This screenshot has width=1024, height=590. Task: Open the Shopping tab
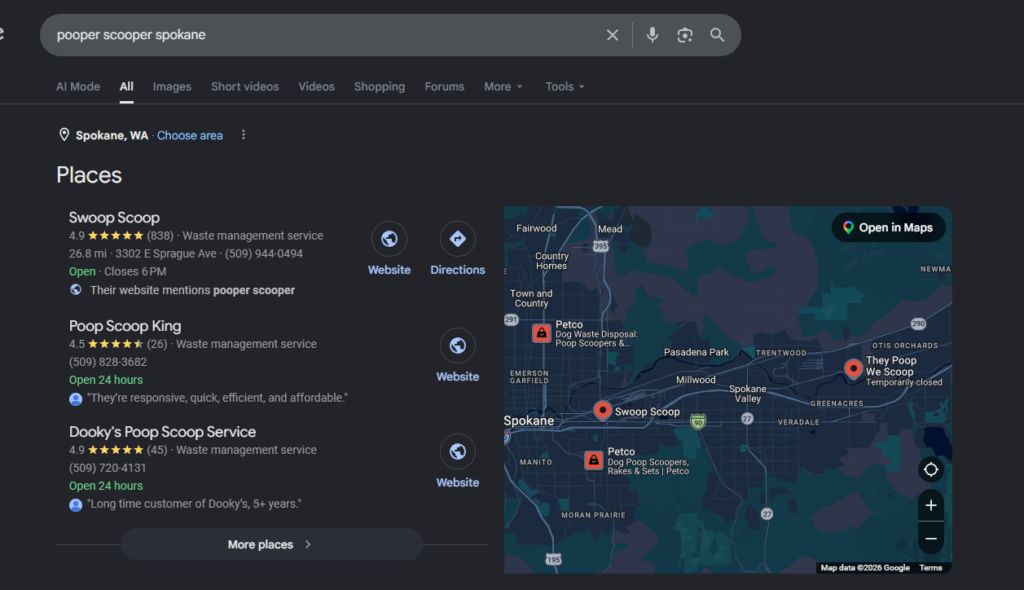coord(379,86)
